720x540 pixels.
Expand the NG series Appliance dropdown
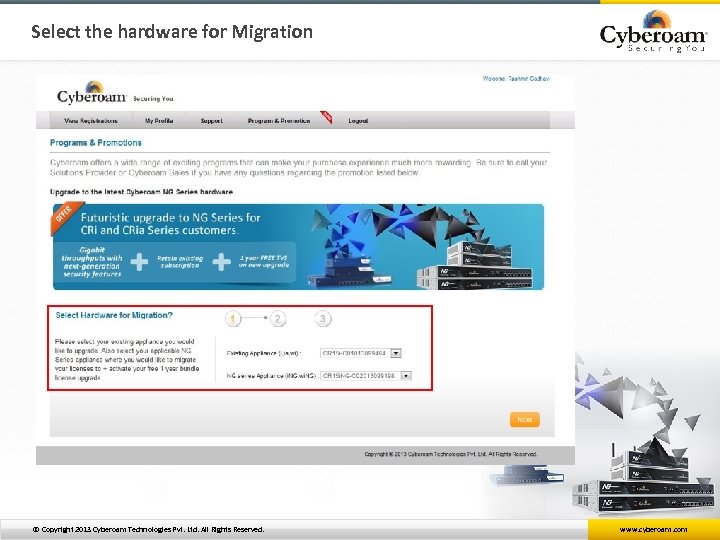click(366, 376)
